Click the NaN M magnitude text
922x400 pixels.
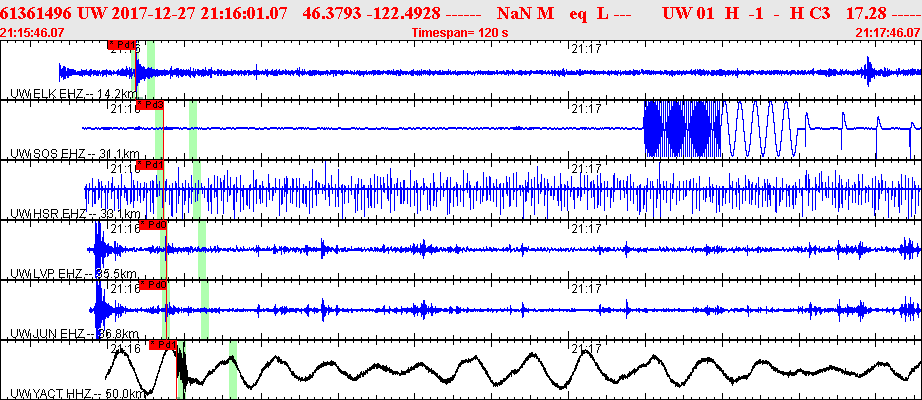(x=525, y=12)
